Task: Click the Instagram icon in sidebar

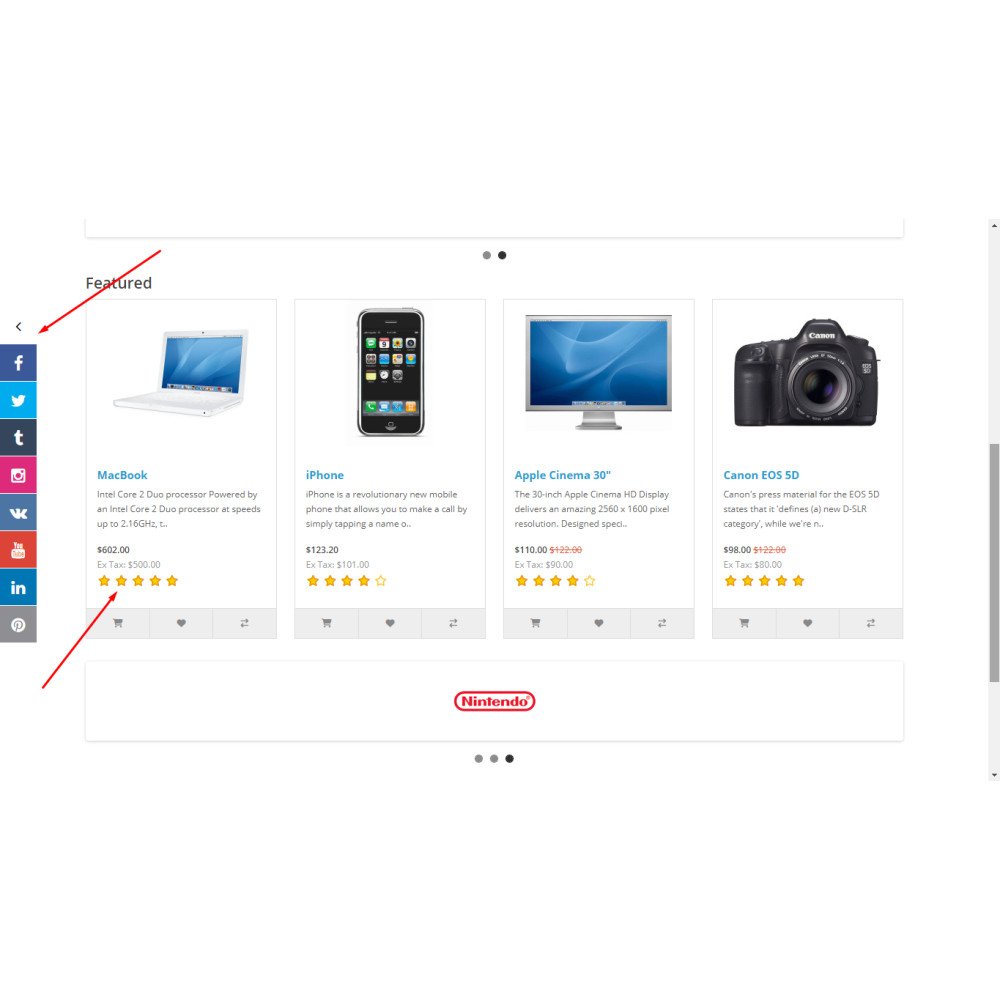Action: pos(18,475)
